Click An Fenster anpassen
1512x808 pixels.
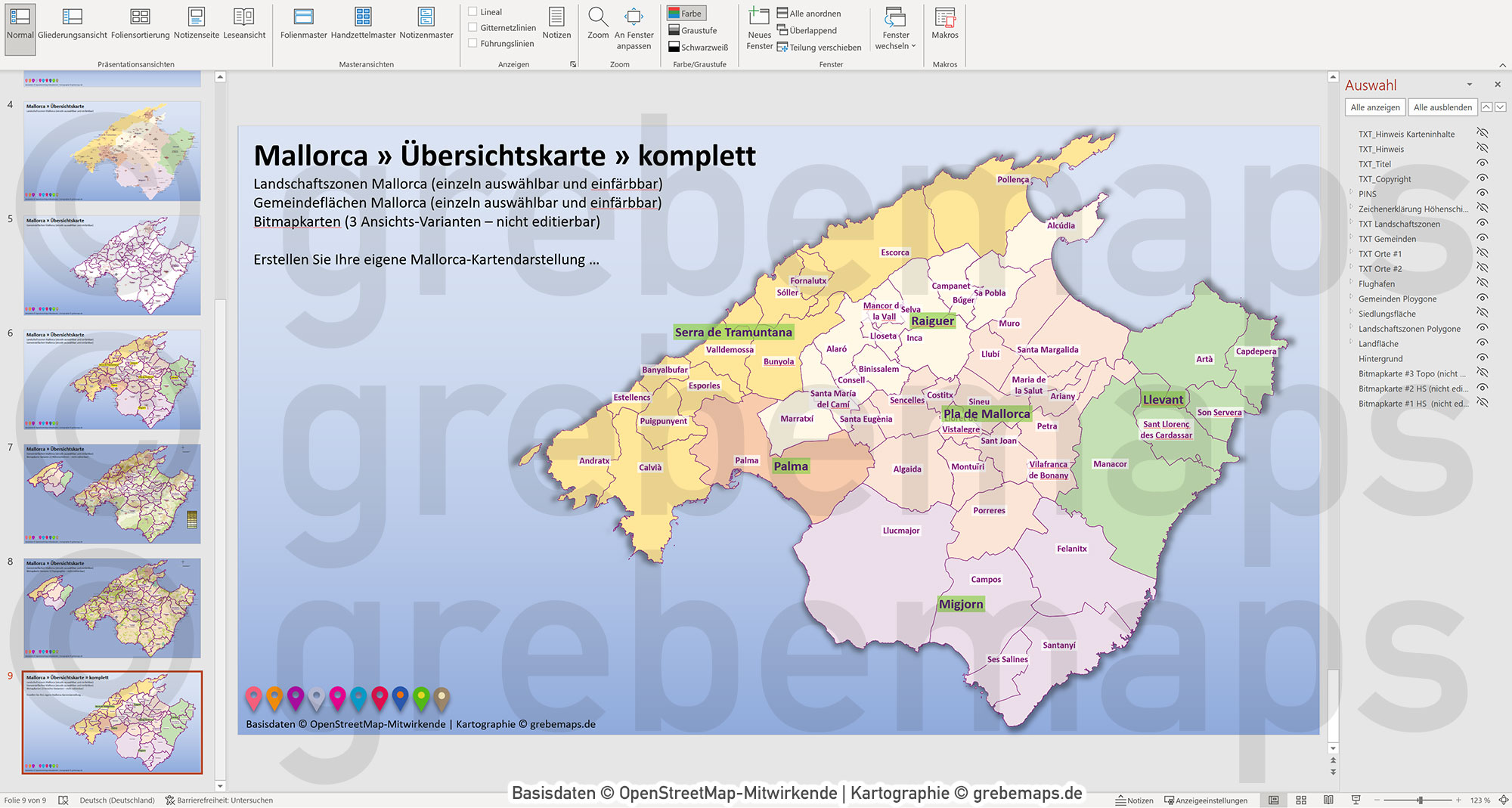634,26
